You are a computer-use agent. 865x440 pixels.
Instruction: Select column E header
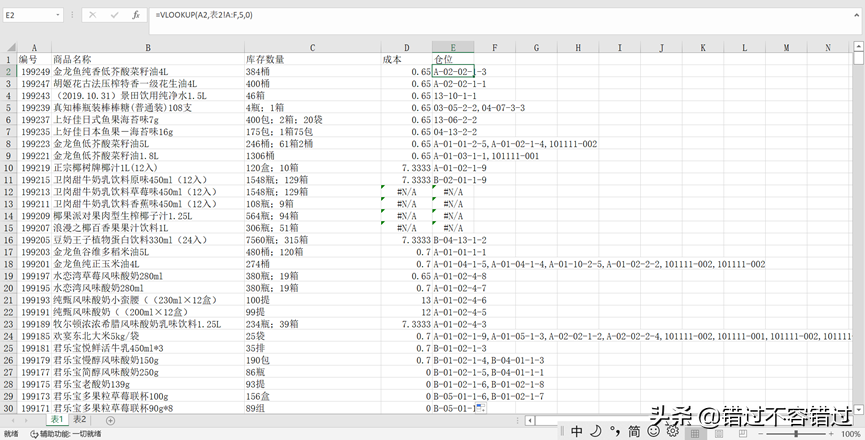tap(453, 48)
